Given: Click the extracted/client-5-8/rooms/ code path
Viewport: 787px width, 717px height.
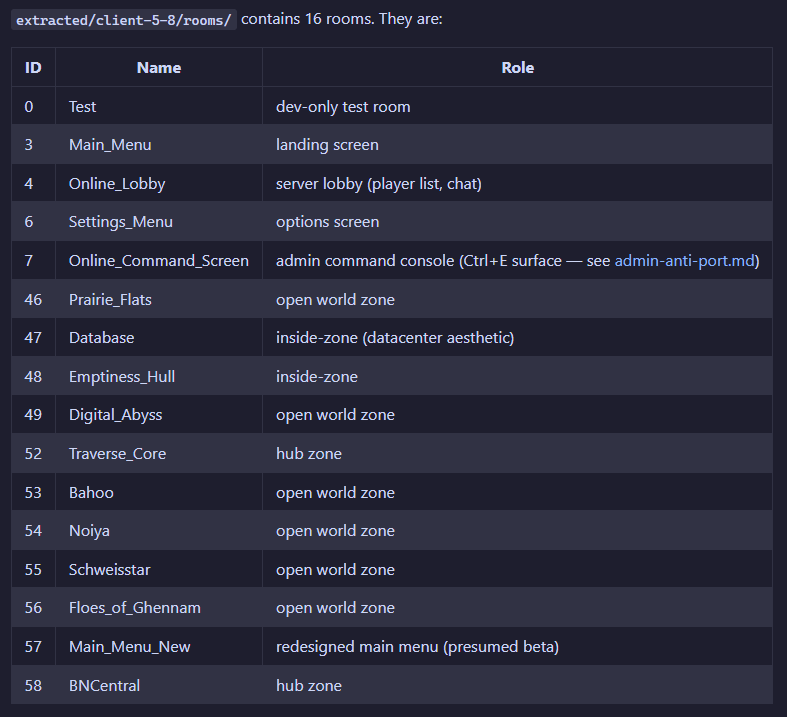Looking at the screenshot, I should 123,20.
